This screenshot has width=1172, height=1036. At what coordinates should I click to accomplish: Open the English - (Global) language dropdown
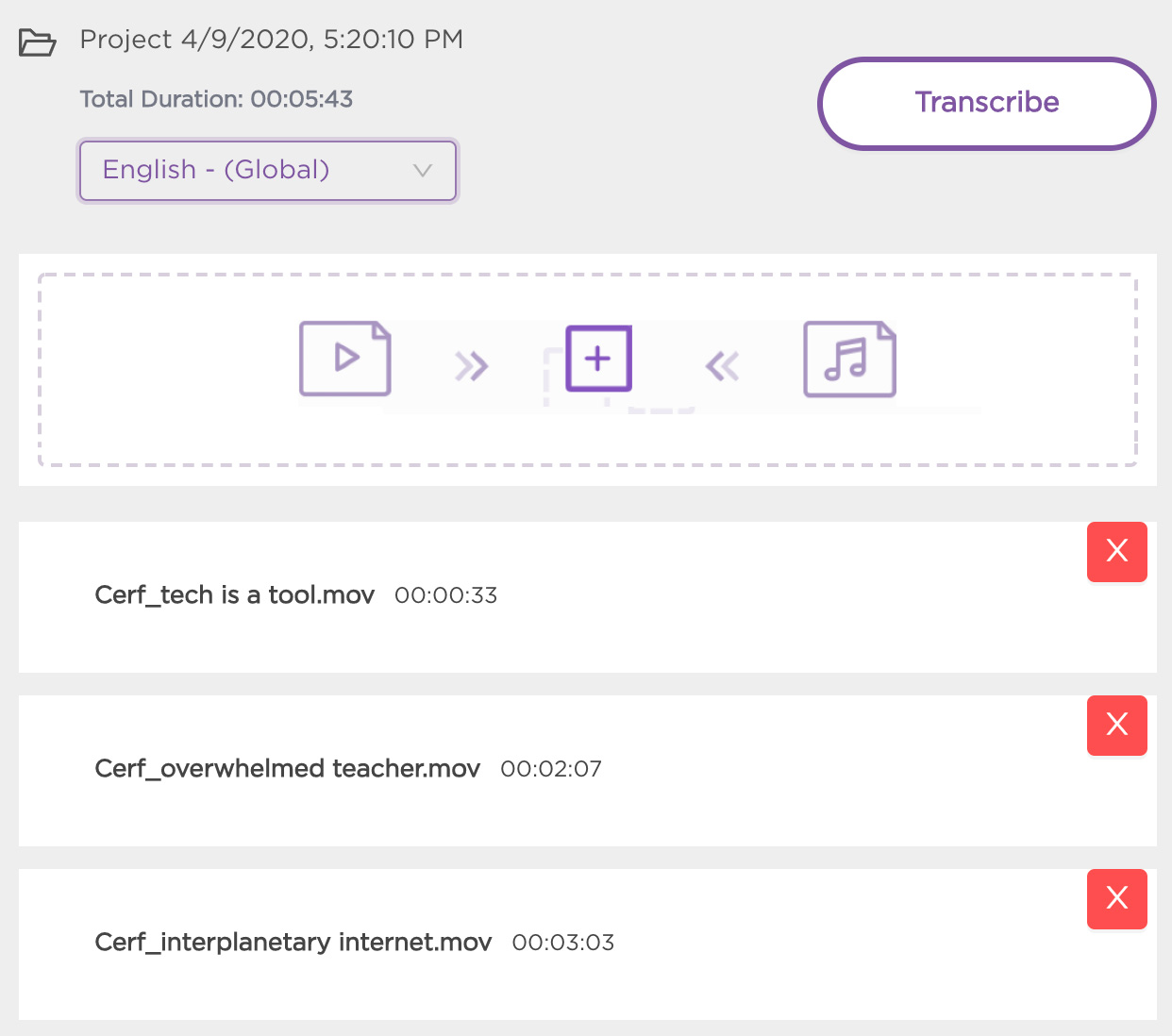(x=268, y=171)
